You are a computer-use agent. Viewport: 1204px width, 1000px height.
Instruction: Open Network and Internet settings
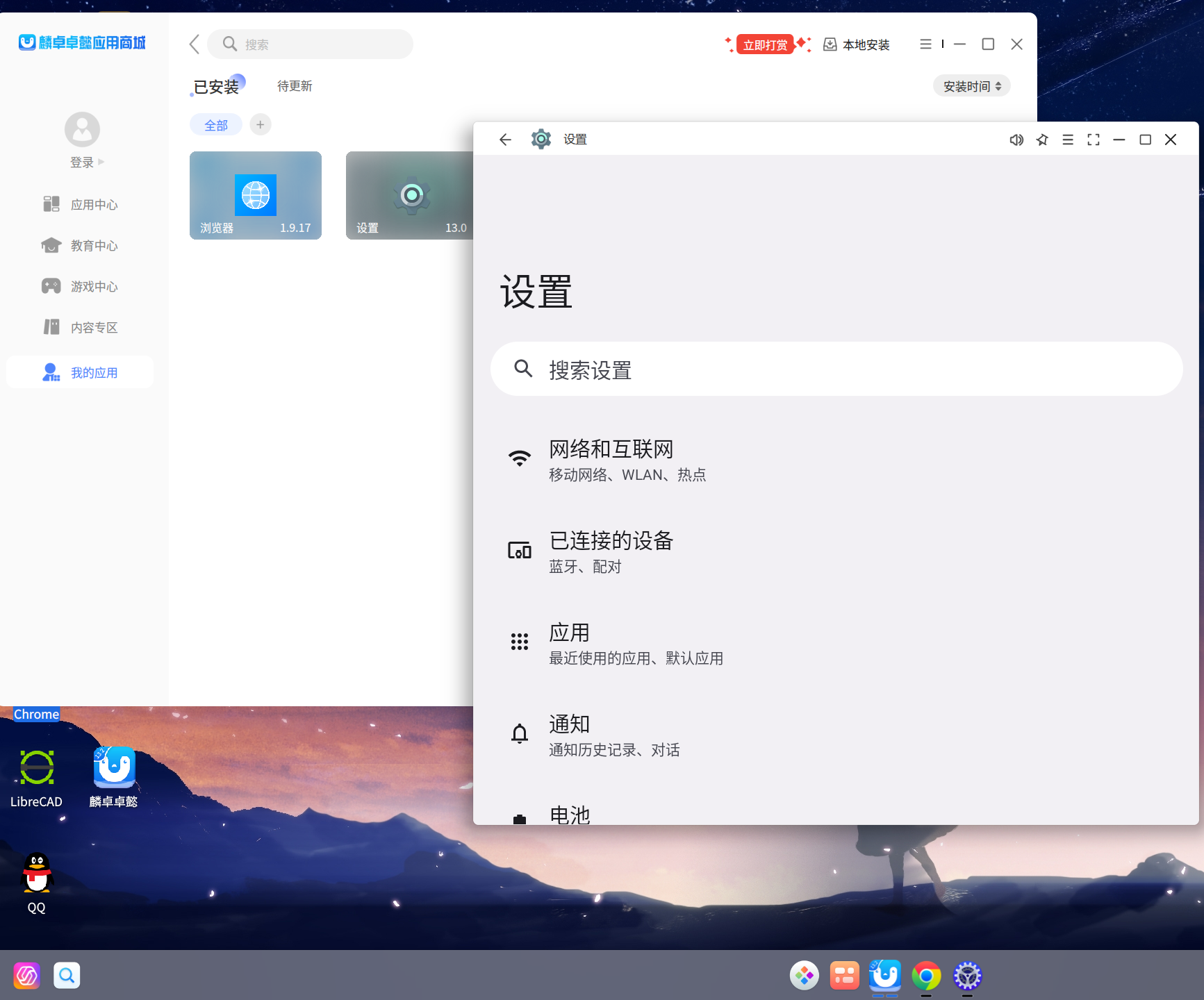click(x=836, y=460)
